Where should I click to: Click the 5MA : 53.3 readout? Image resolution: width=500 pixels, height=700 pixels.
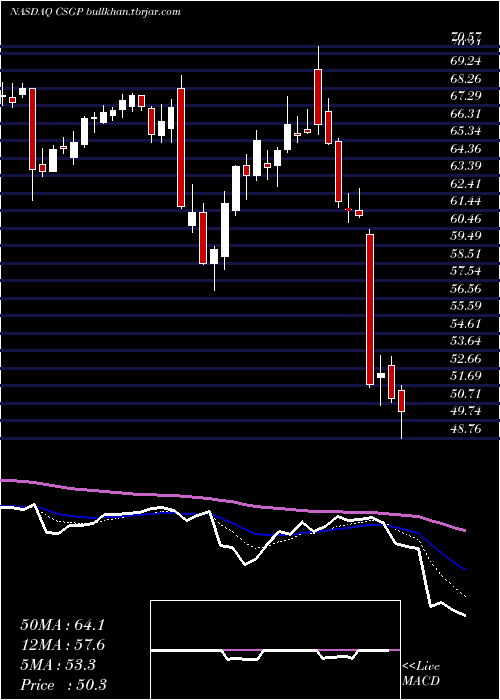(x=58, y=665)
